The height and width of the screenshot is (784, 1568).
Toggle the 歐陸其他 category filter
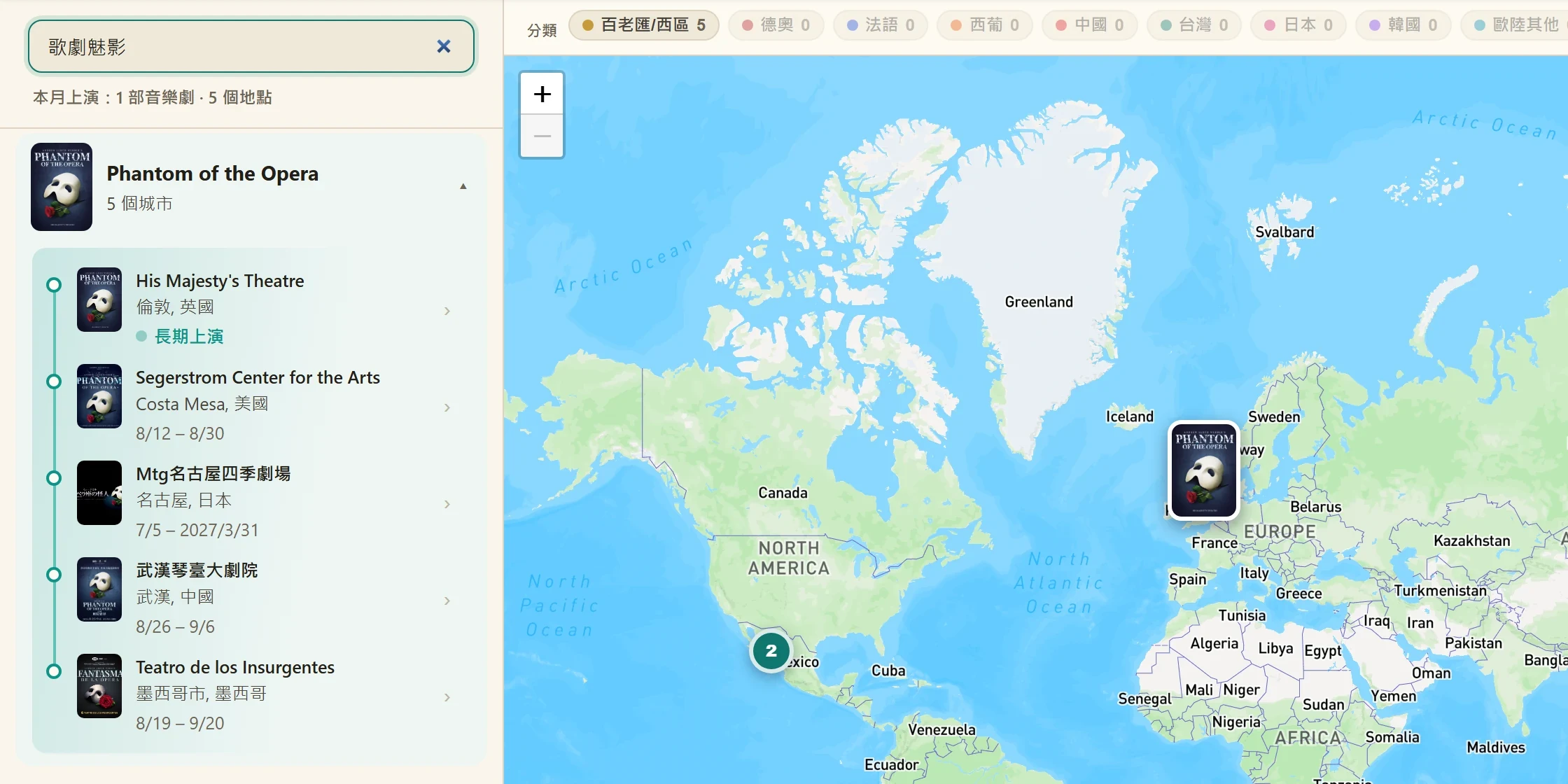click(x=1515, y=25)
